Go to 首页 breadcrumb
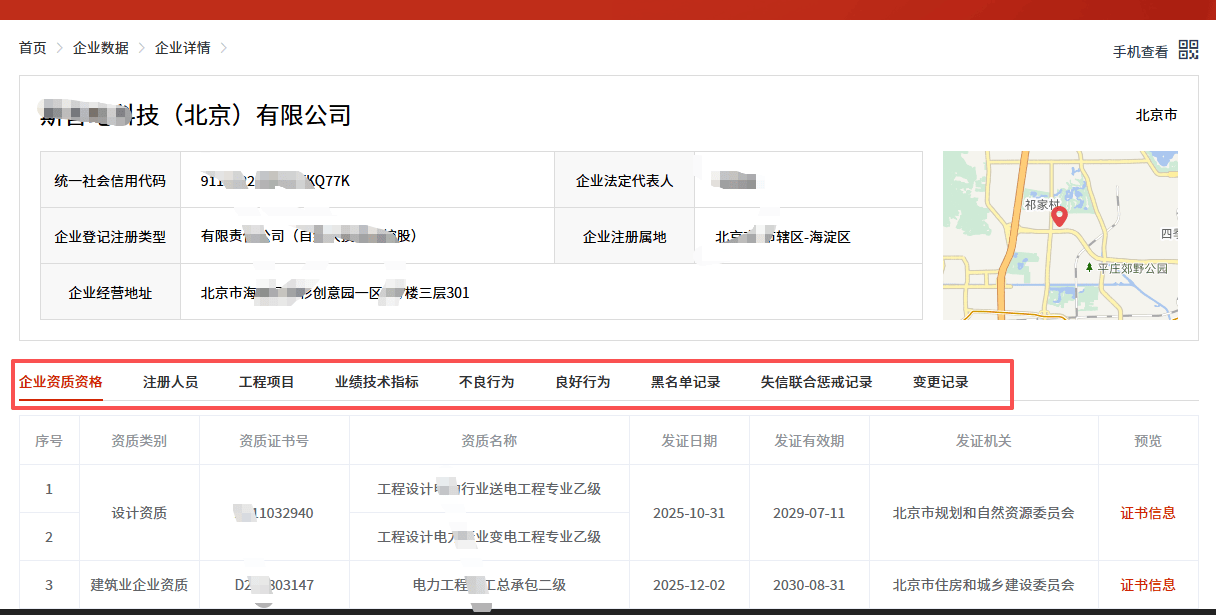Screen dimensions: 1216x615 tap(33, 48)
